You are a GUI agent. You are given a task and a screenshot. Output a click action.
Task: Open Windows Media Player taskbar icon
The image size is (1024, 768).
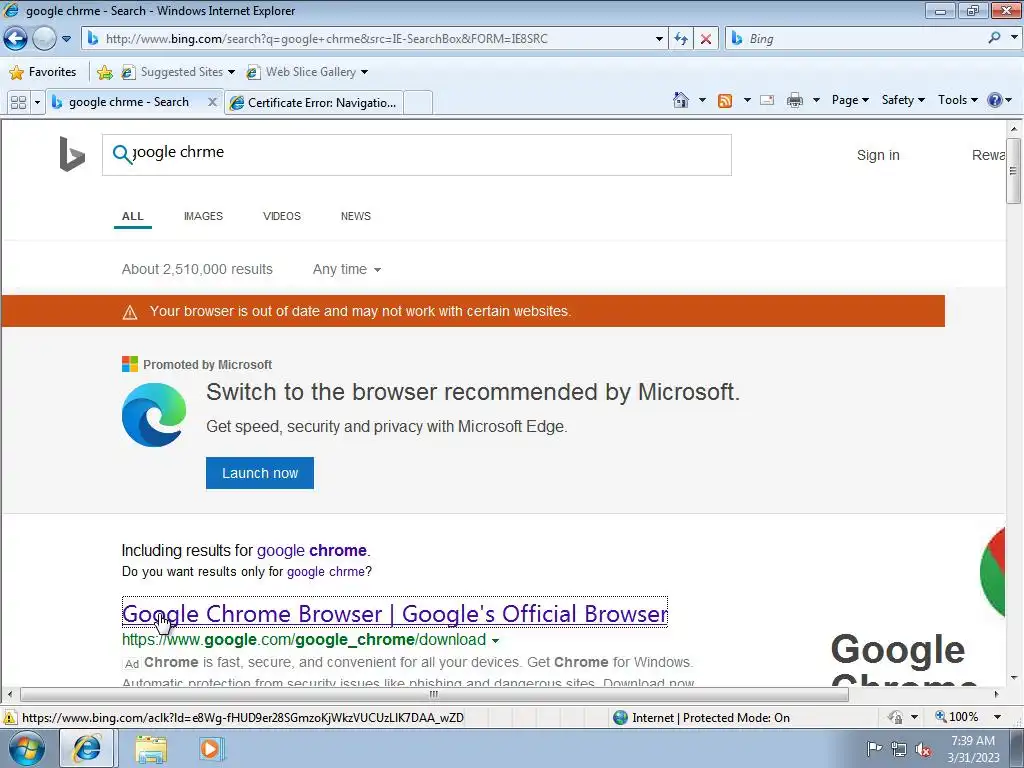pyautogui.click(x=210, y=748)
